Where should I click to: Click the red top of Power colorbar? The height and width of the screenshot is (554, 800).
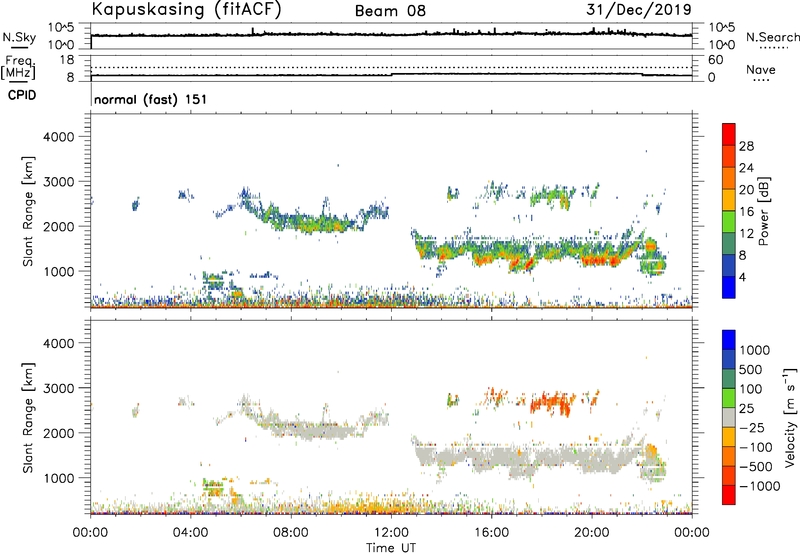pos(729,134)
